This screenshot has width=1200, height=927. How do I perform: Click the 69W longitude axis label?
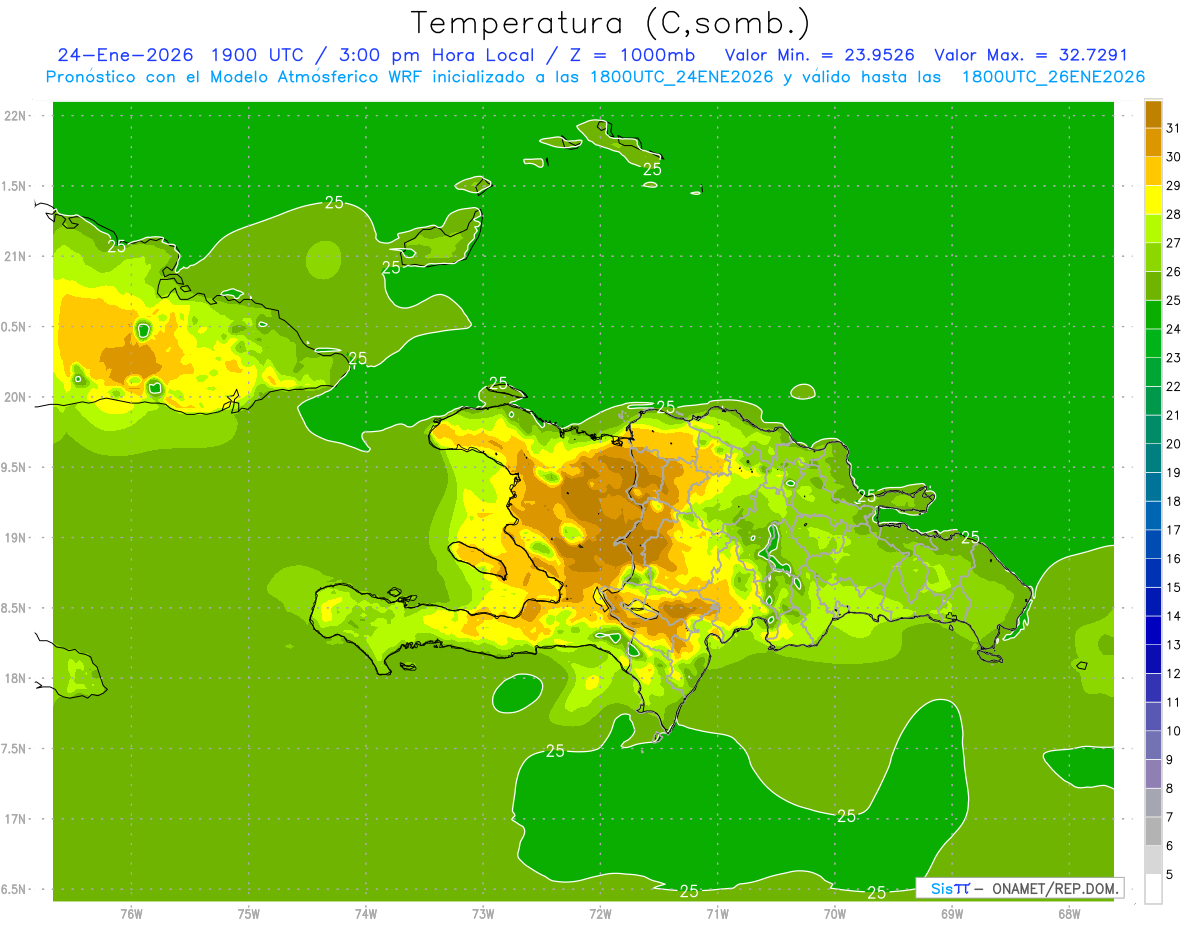[x=952, y=914]
